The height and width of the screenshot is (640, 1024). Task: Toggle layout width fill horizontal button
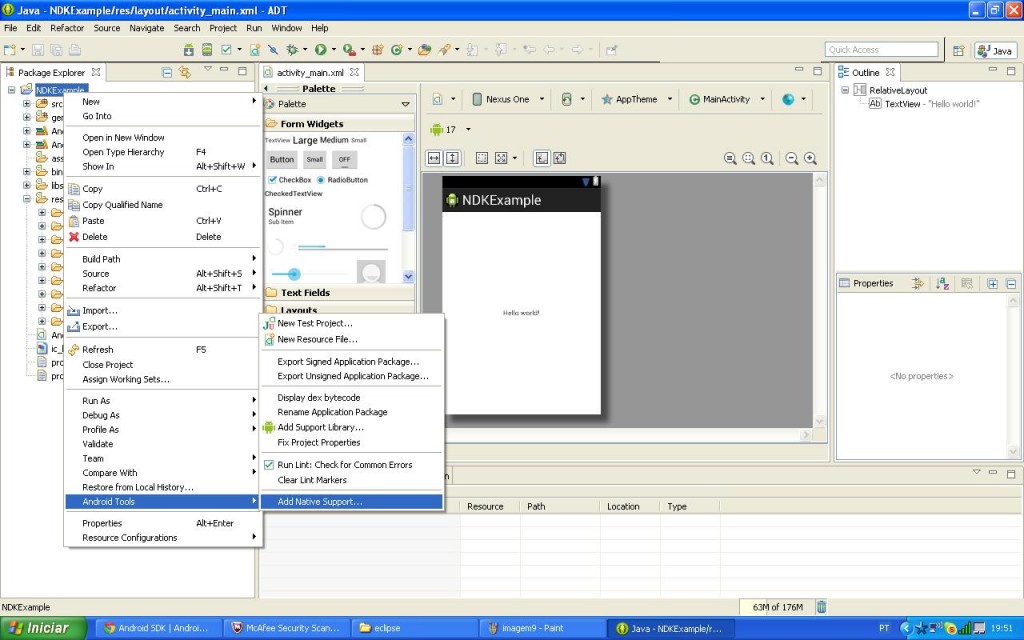pyautogui.click(x=434, y=158)
